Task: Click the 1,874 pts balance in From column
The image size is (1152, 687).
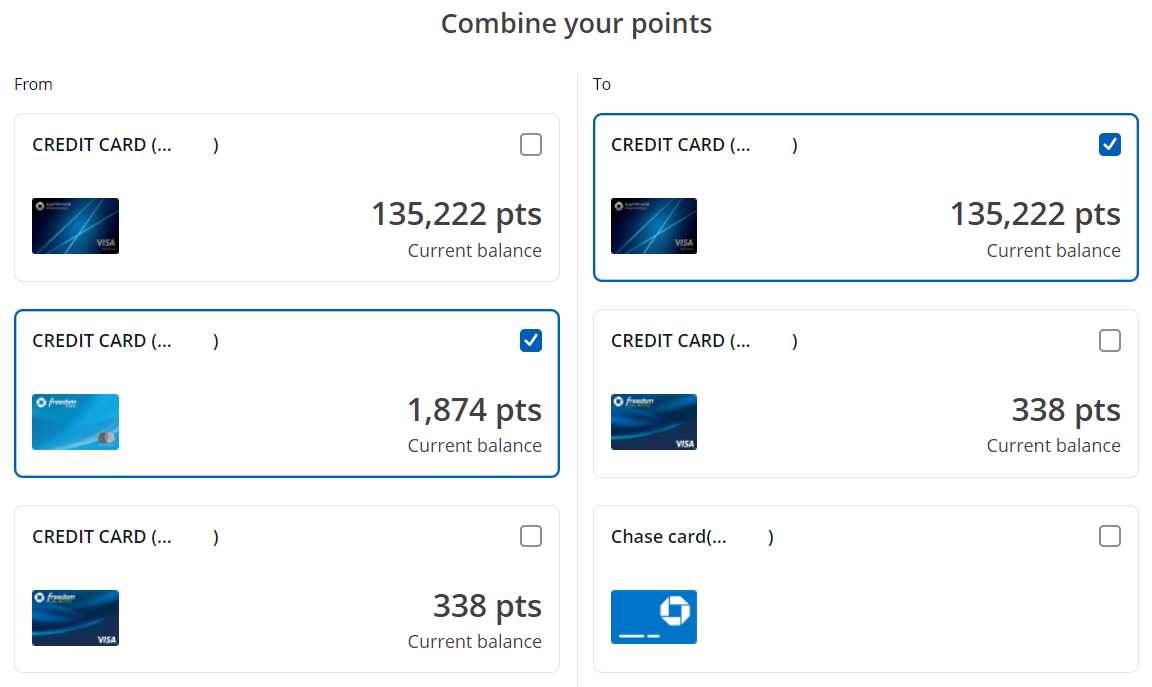Action: point(474,410)
